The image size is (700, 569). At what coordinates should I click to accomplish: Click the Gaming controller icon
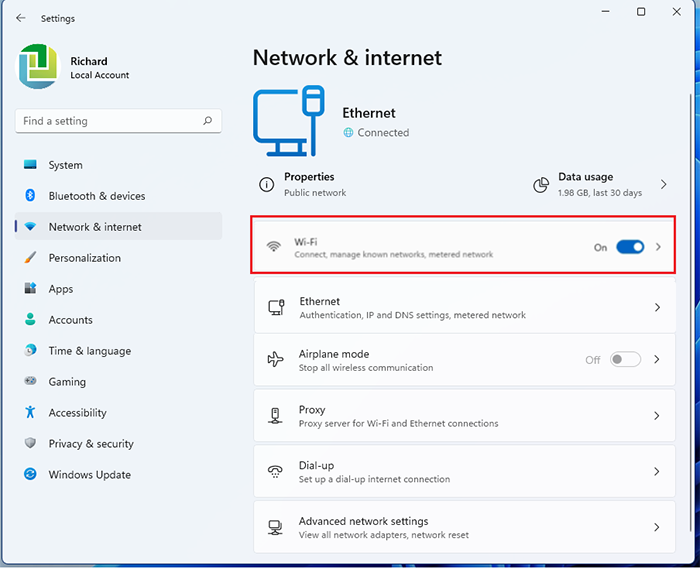point(30,381)
